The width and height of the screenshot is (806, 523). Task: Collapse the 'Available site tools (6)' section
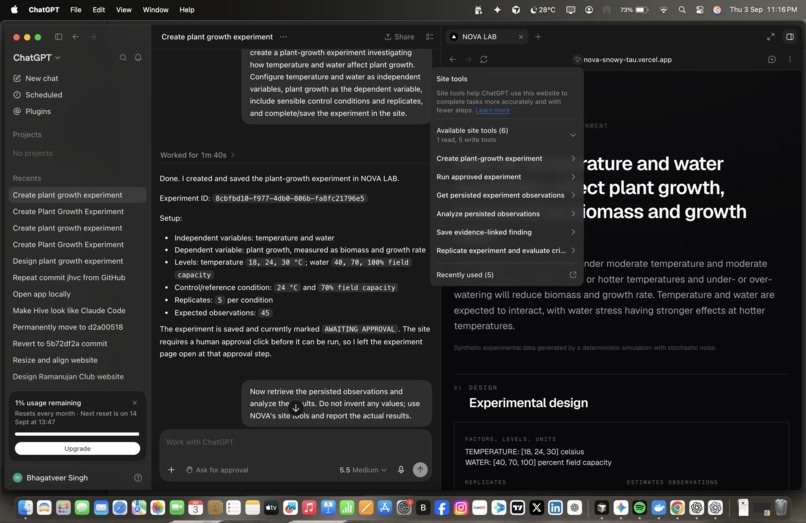[x=506, y=135]
